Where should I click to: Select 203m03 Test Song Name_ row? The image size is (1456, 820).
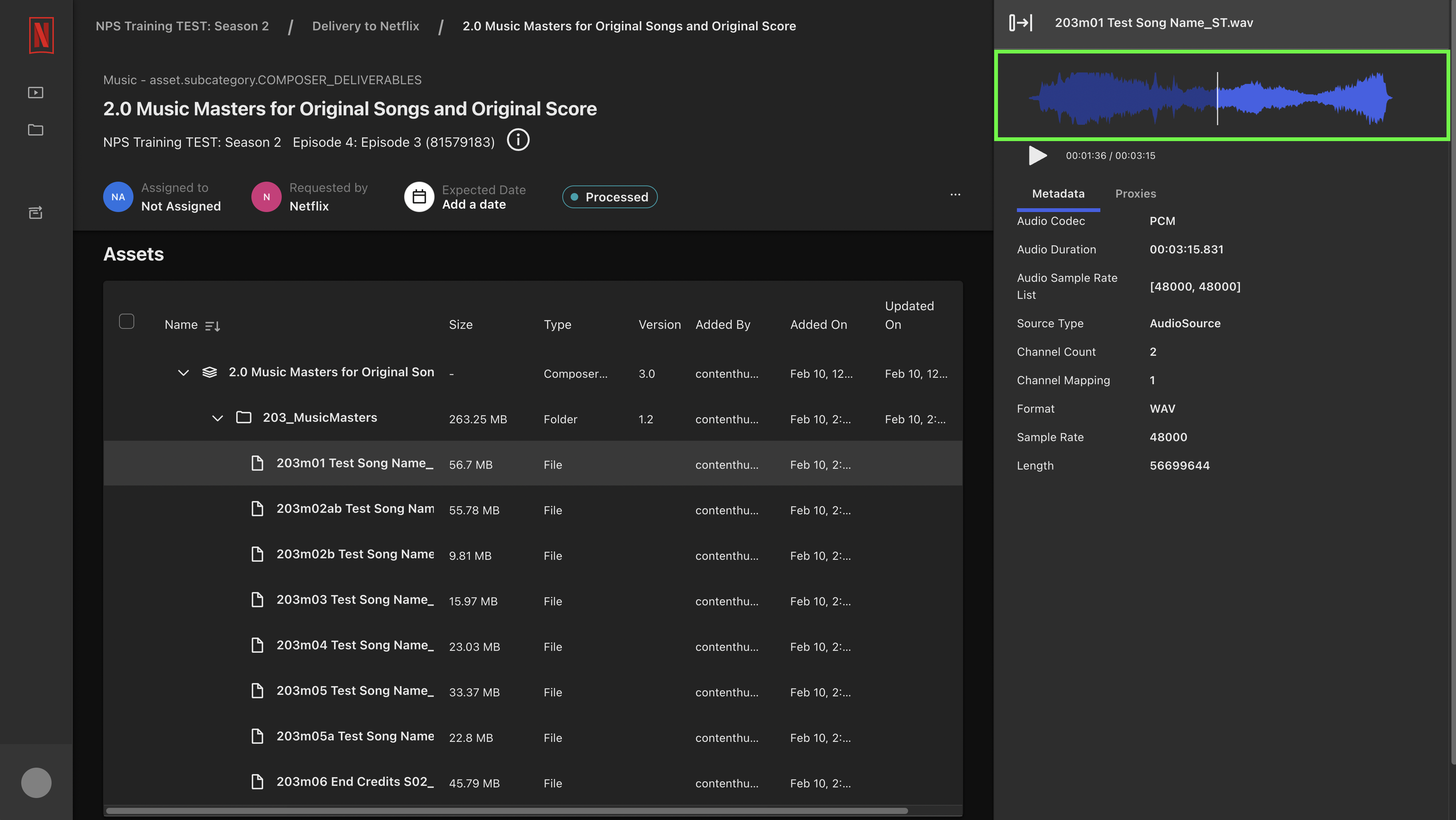[x=533, y=599]
